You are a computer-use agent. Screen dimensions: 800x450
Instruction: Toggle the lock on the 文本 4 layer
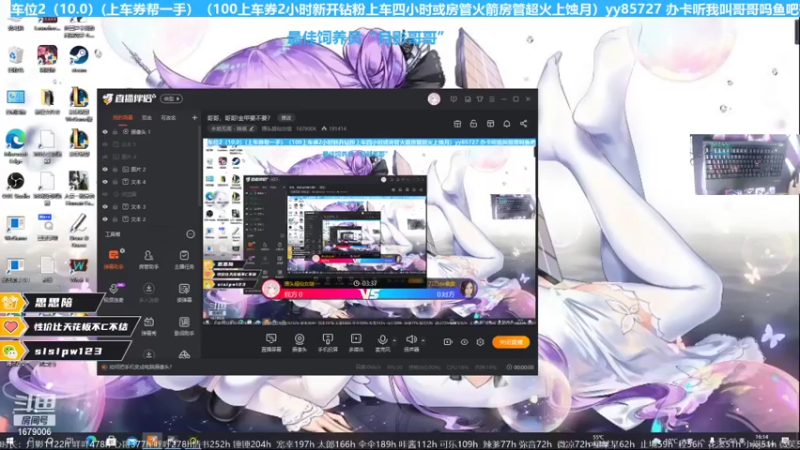pos(116,182)
